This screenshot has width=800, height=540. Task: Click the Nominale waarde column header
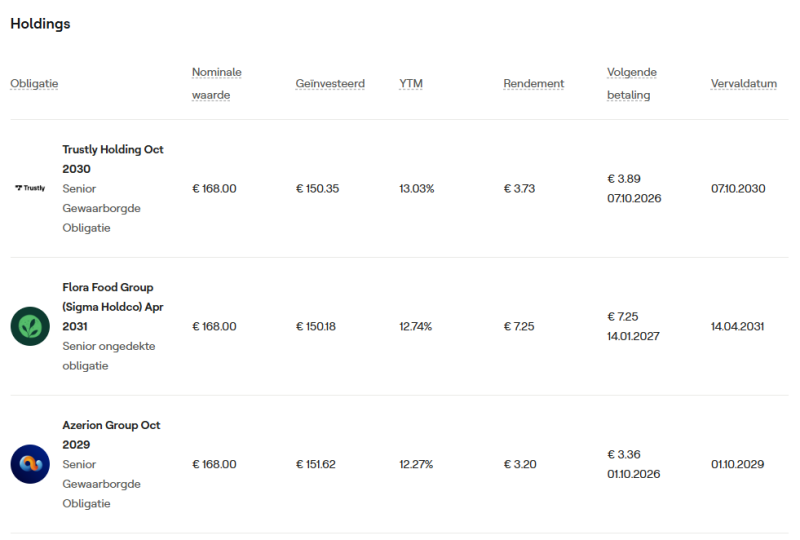point(216,83)
